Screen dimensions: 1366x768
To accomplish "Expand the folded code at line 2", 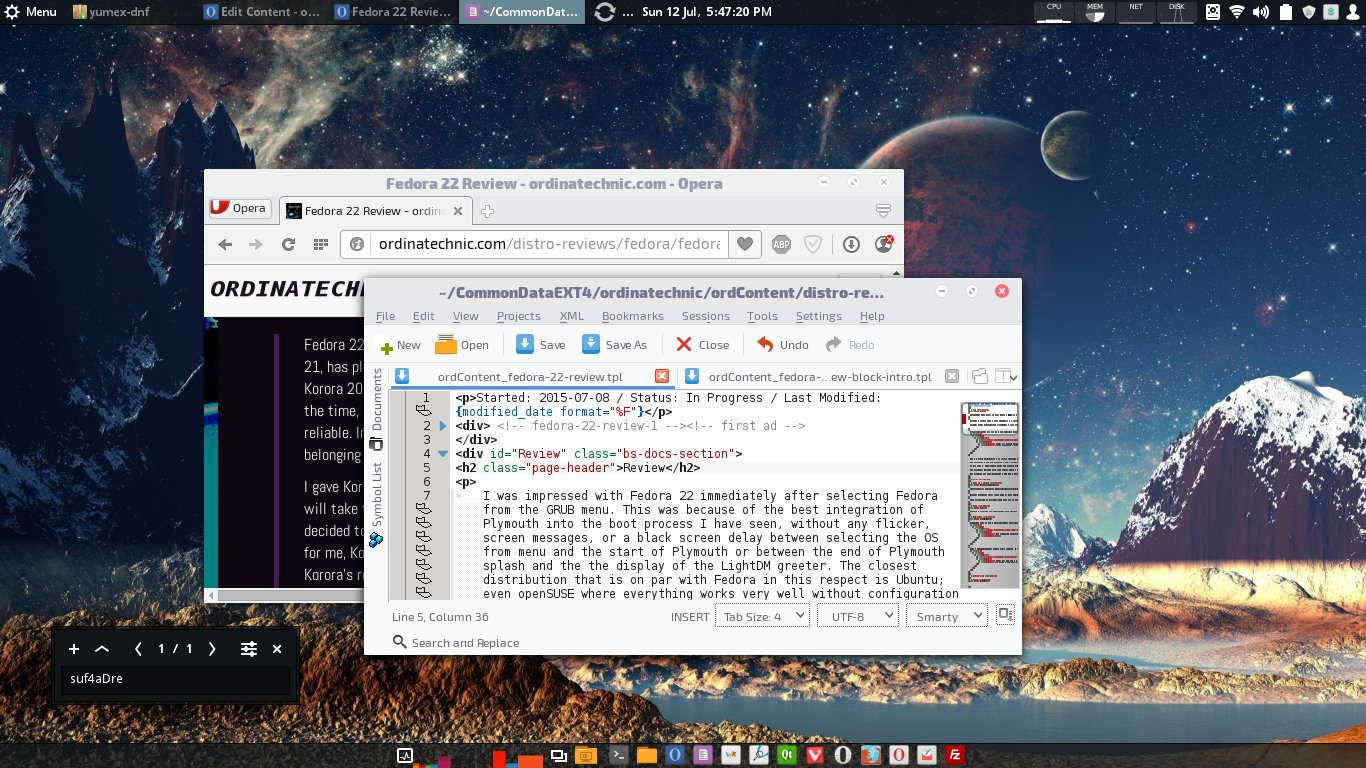I will coord(443,426).
